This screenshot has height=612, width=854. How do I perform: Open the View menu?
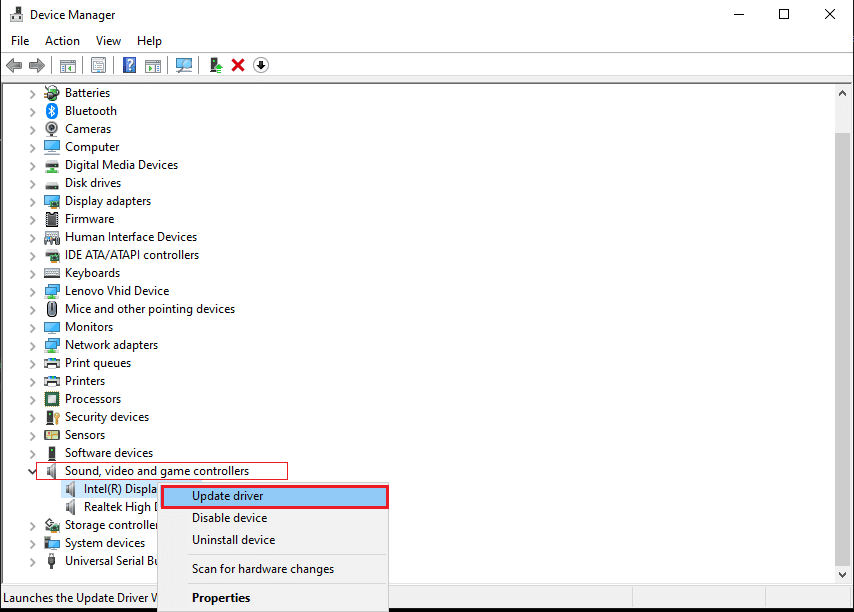[108, 41]
